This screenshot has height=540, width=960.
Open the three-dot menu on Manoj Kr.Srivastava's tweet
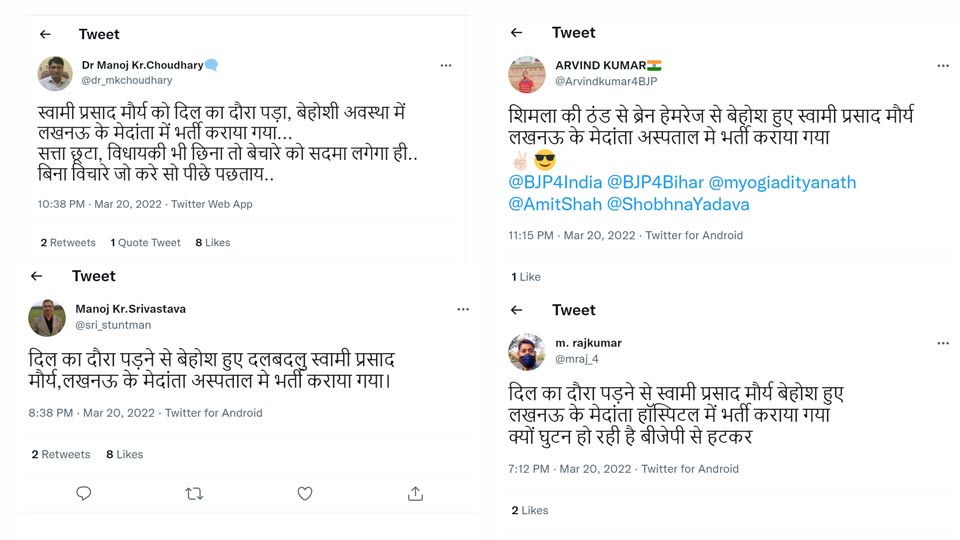(x=463, y=310)
